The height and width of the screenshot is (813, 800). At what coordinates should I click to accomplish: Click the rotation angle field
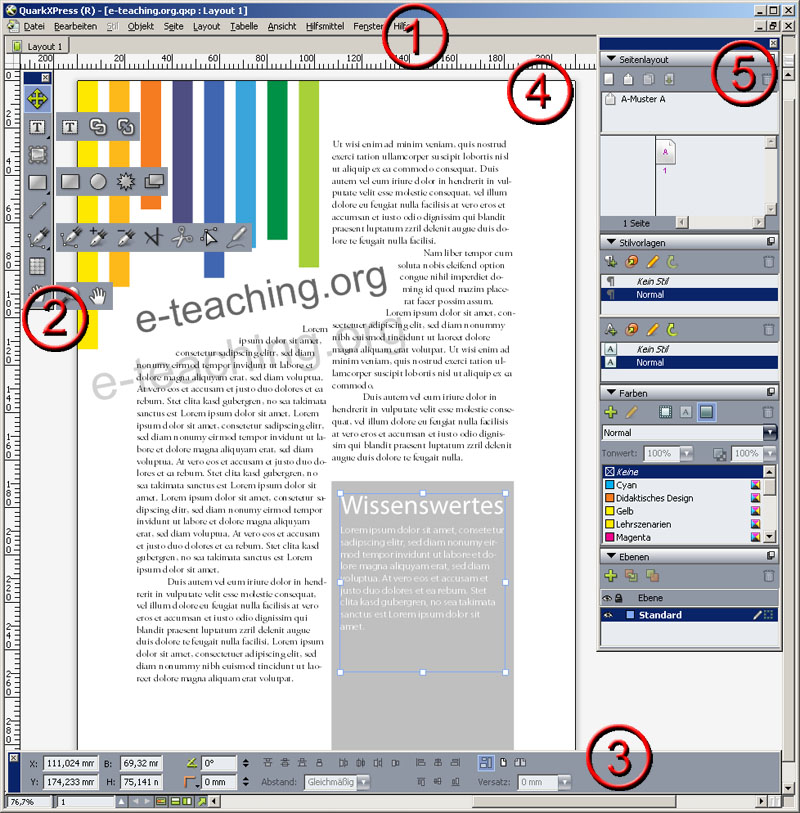219,763
